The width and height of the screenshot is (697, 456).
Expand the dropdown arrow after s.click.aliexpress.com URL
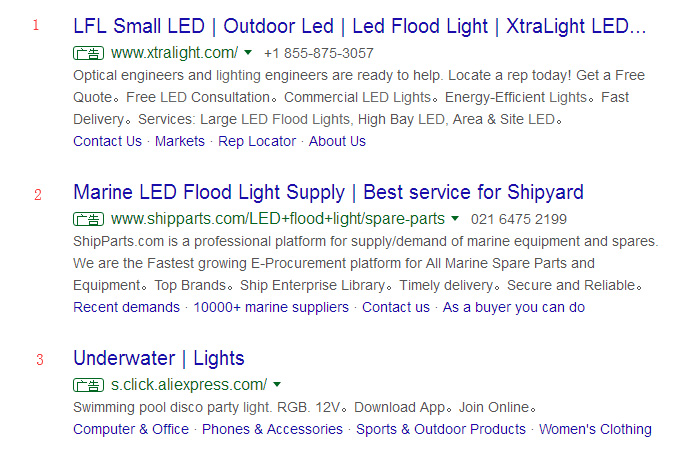(277, 385)
